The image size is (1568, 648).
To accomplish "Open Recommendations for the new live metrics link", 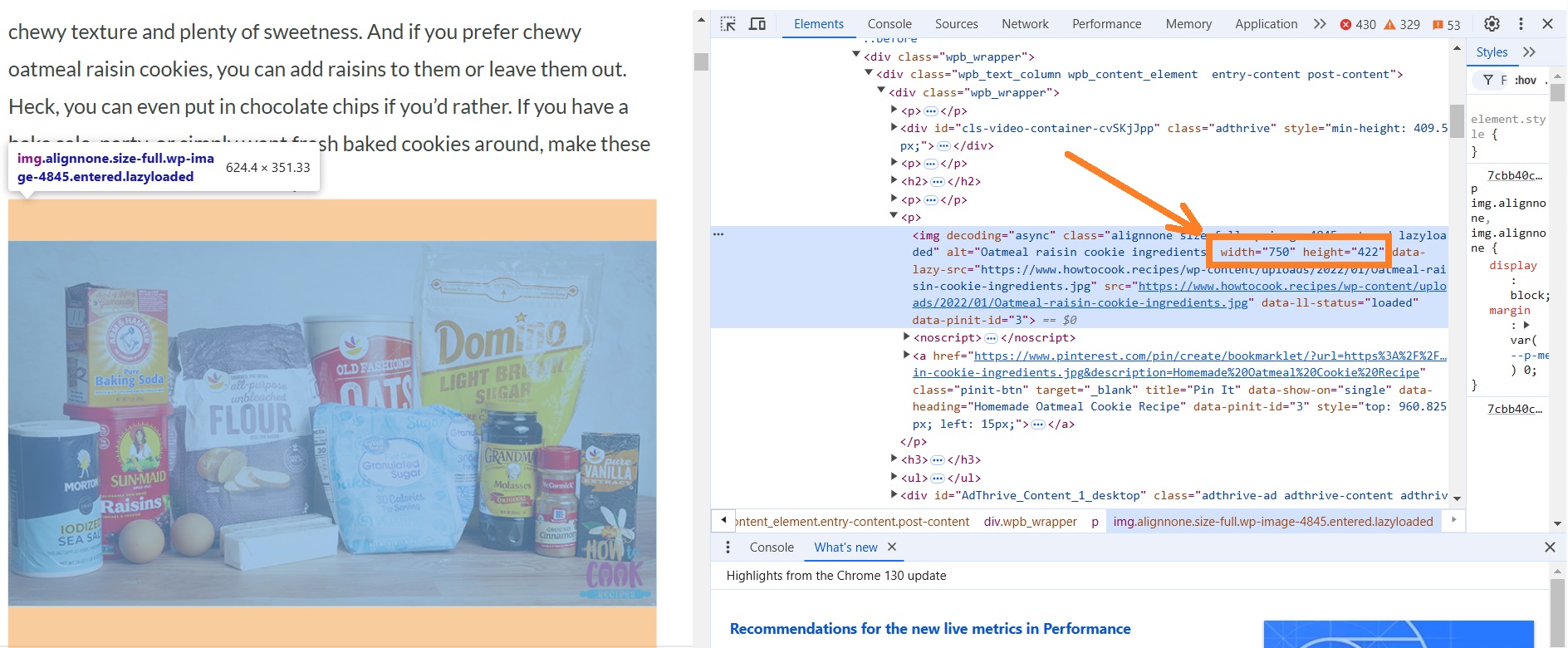I will point(930,629).
